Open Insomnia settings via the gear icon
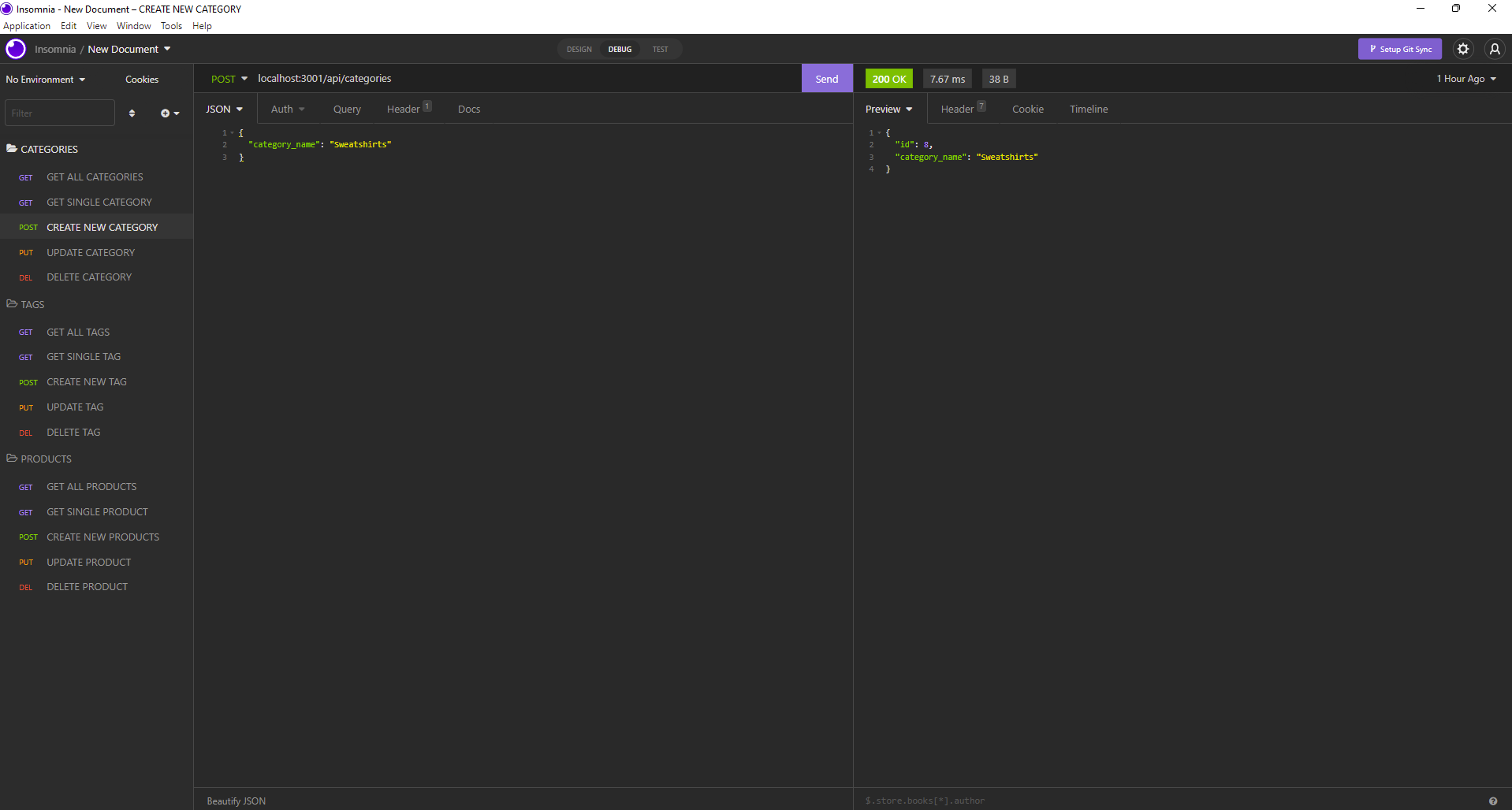 click(1463, 48)
